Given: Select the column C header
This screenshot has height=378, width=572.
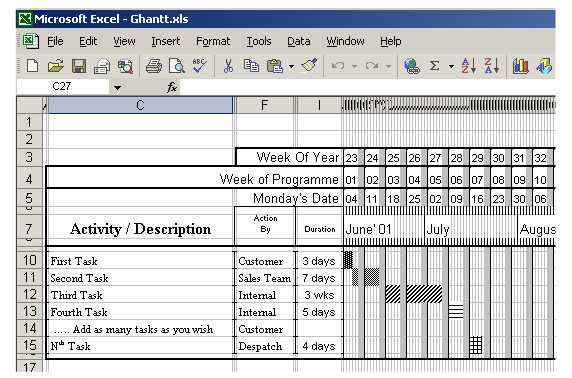Looking at the screenshot, I should (140, 105).
